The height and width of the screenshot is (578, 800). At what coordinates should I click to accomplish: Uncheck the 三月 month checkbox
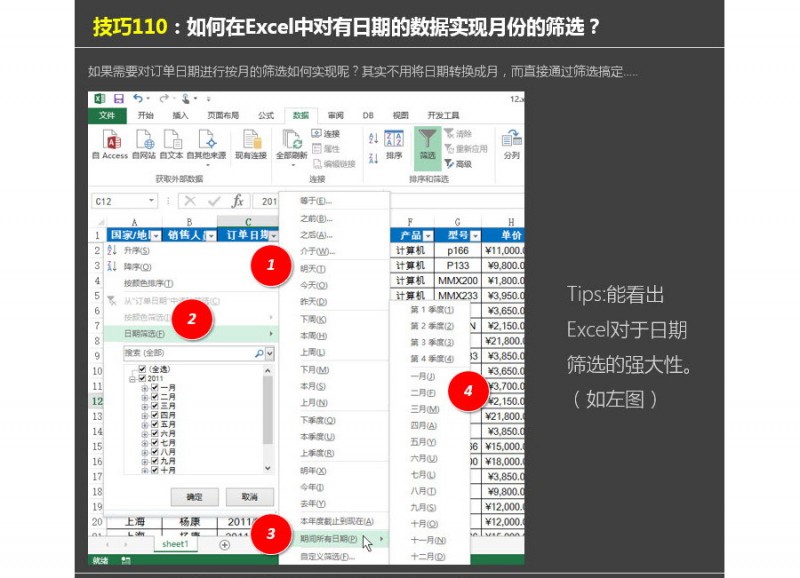click(x=155, y=406)
